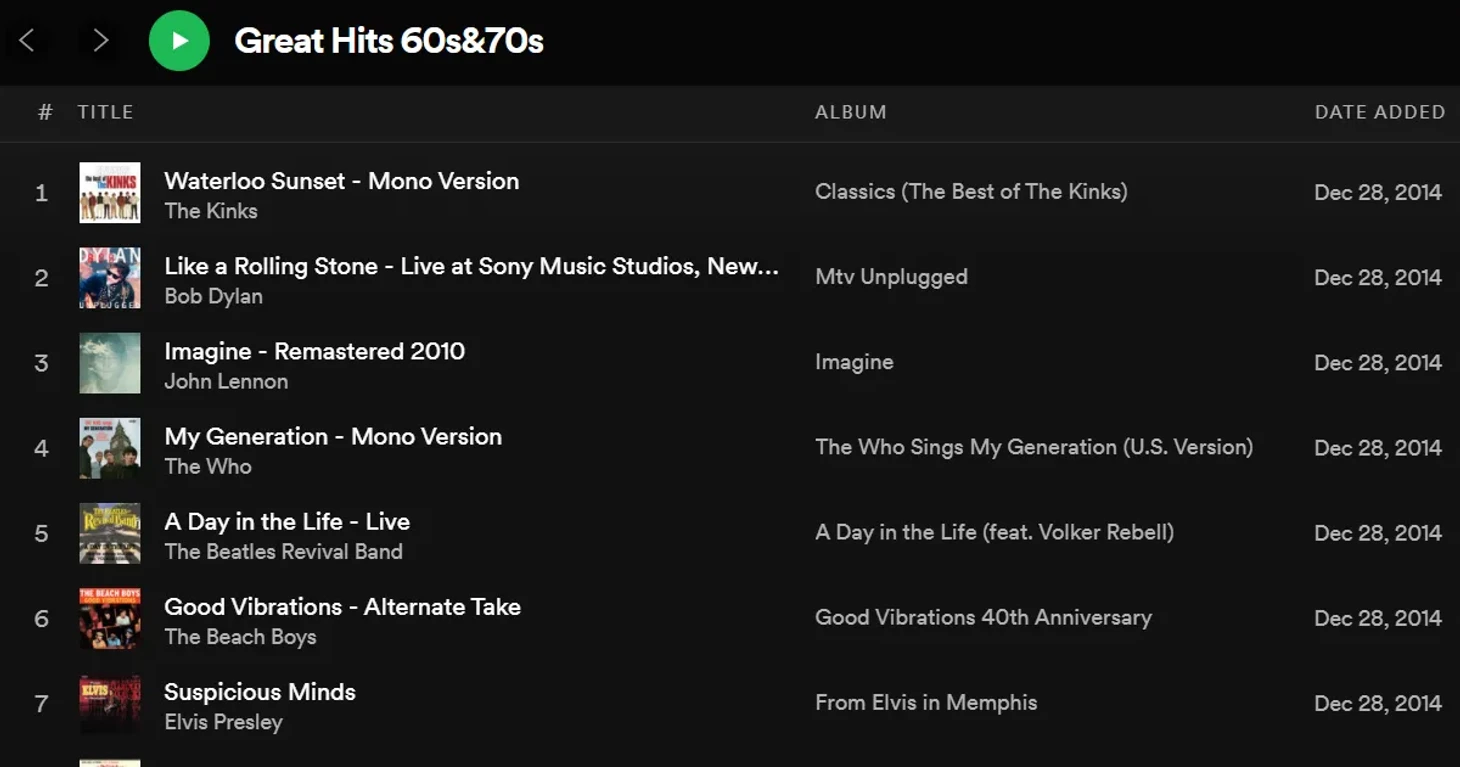Image resolution: width=1460 pixels, height=767 pixels.
Task: Click the date added for Waterloo Sunset
Action: point(1378,193)
